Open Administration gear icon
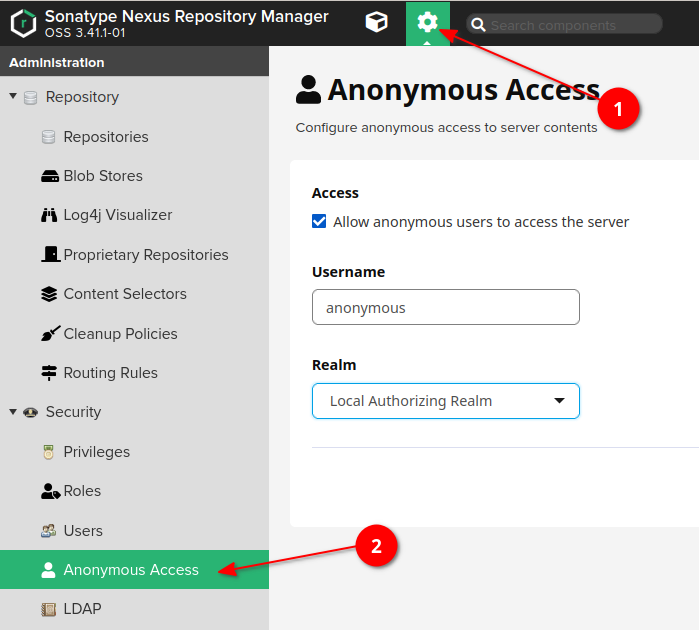Viewport: 699px width, 630px height. [x=427, y=22]
